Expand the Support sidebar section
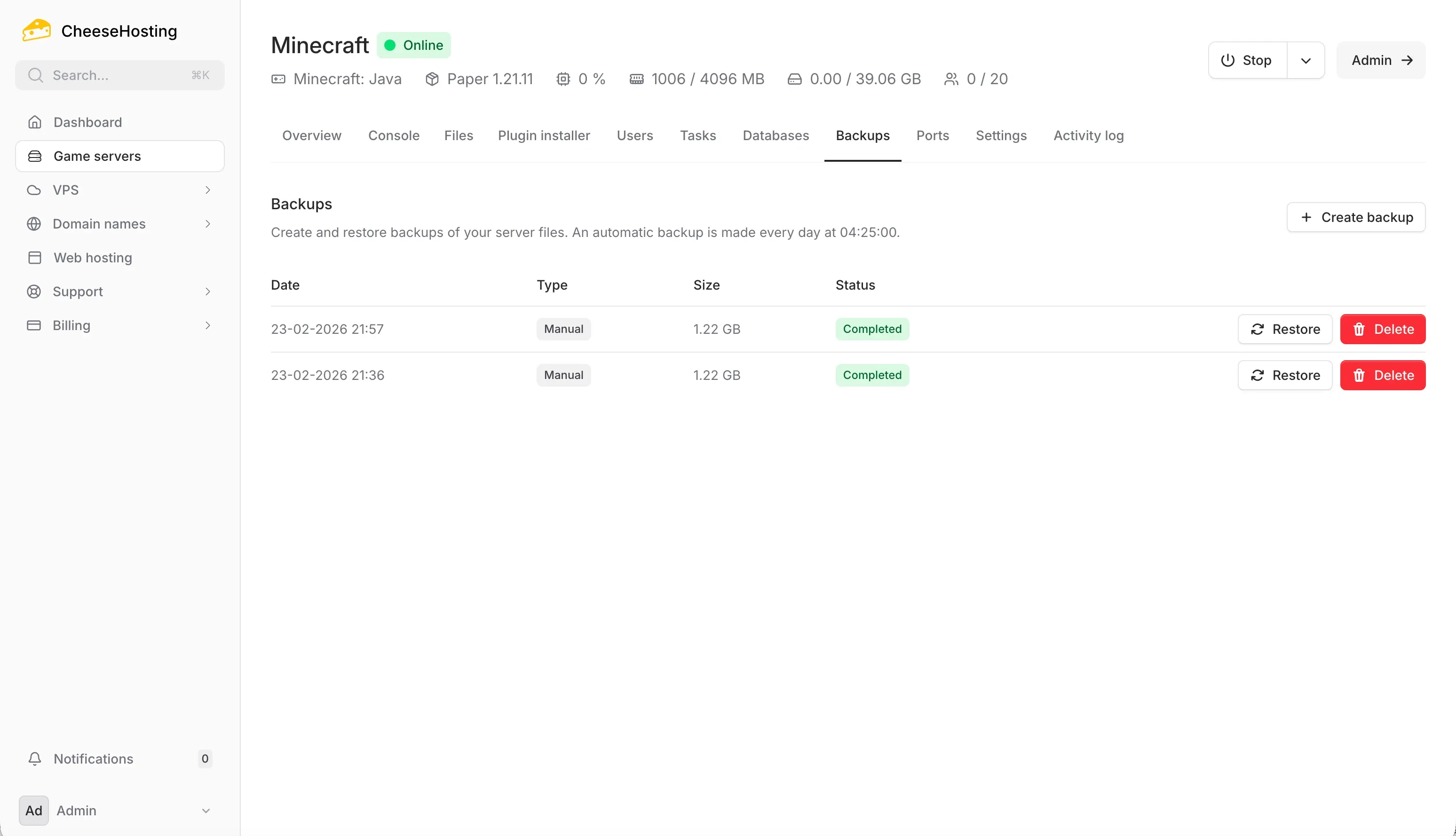Image resolution: width=1456 pixels, height=836 pixels. [208, 291]
